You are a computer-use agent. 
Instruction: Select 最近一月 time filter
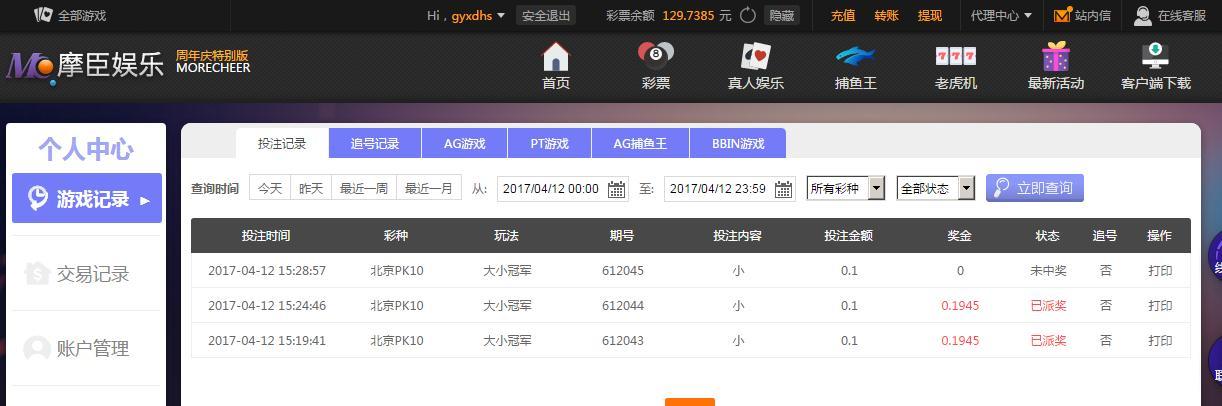pos(429,188)
